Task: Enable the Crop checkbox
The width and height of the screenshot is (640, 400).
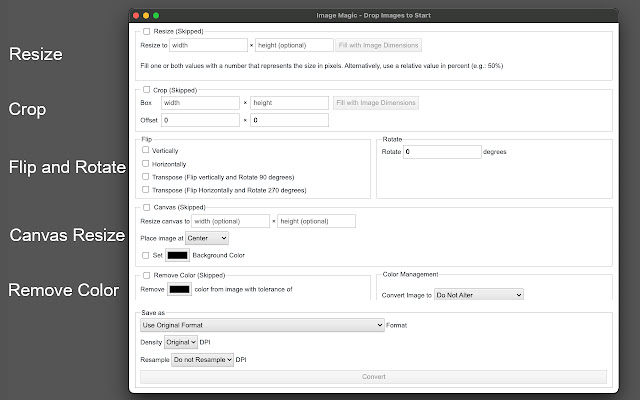Action: 147,89
